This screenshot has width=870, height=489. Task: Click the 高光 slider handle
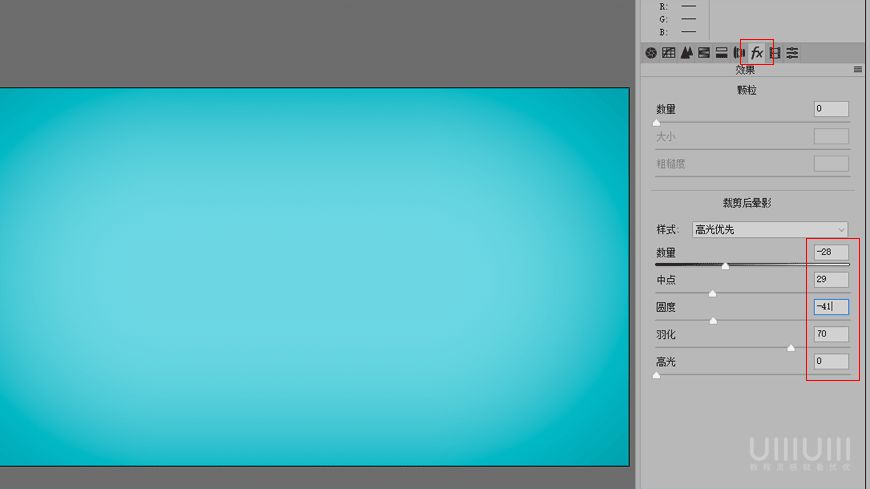(656, 375)
